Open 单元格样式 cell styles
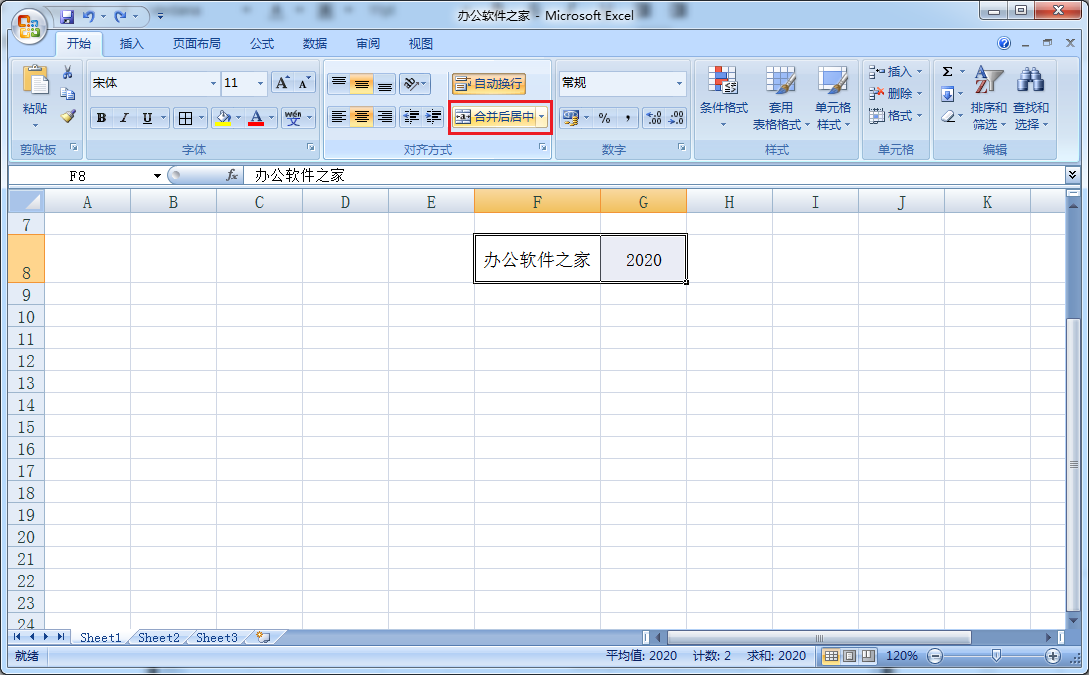Viewport: 1089px width, 675px height. click(832, 97)
